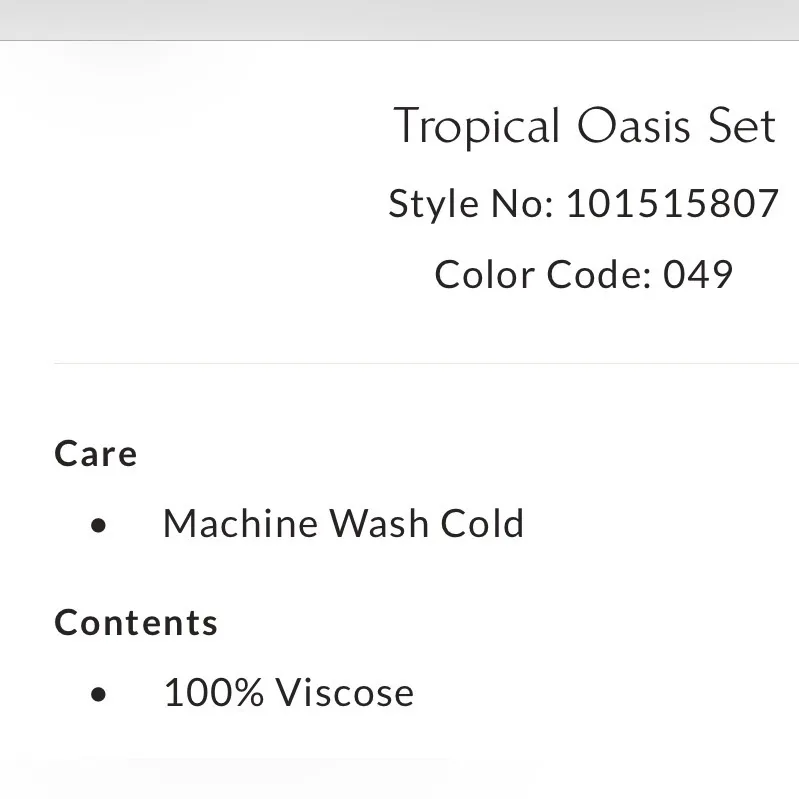Click the word "Cold" in care instructions
The height and width of the screenshot is (799, 799).
coord(483,524)
